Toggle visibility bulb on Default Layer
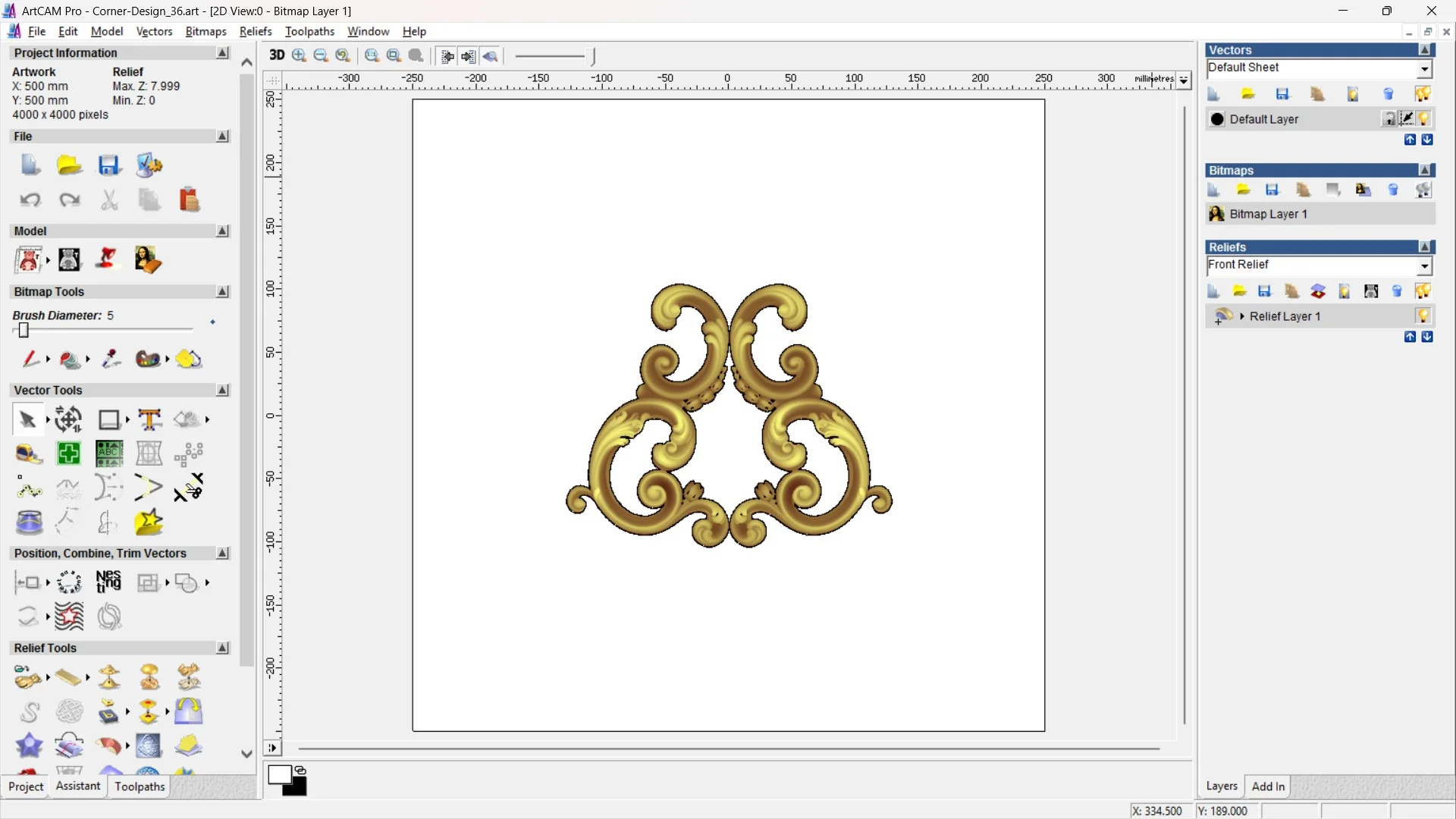 pos(1425,119)
